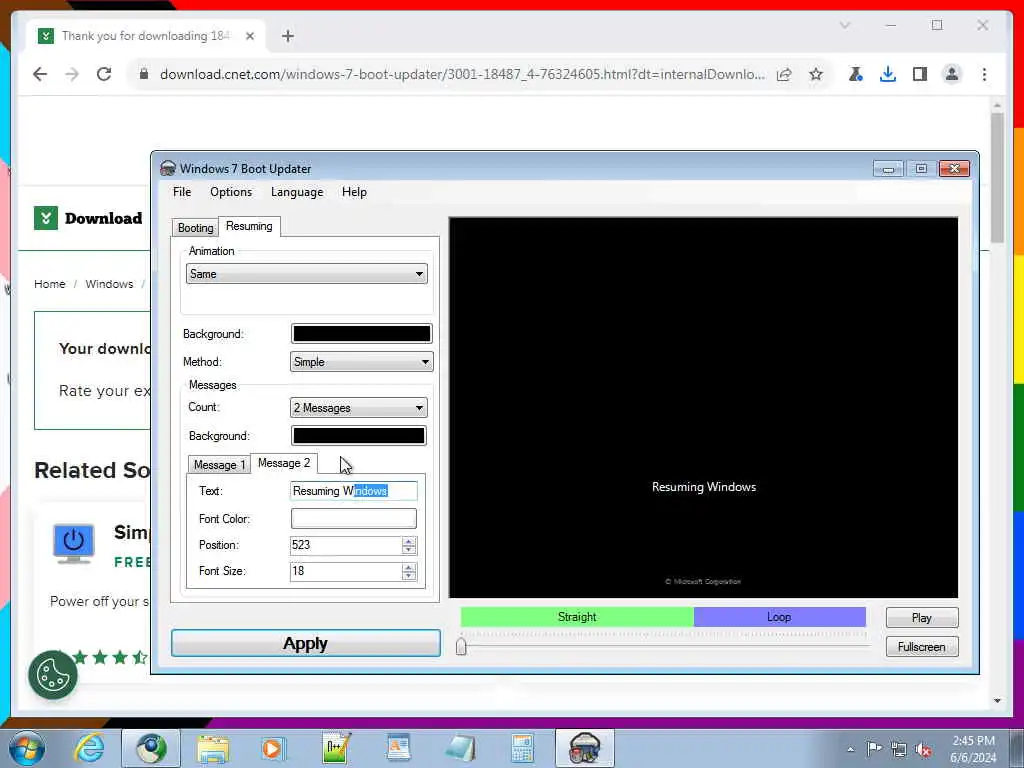The height and width of the screenshot is (768, 1024).
Task: Open the Chrome downloads icon
Action: click(x=888, y=74)
